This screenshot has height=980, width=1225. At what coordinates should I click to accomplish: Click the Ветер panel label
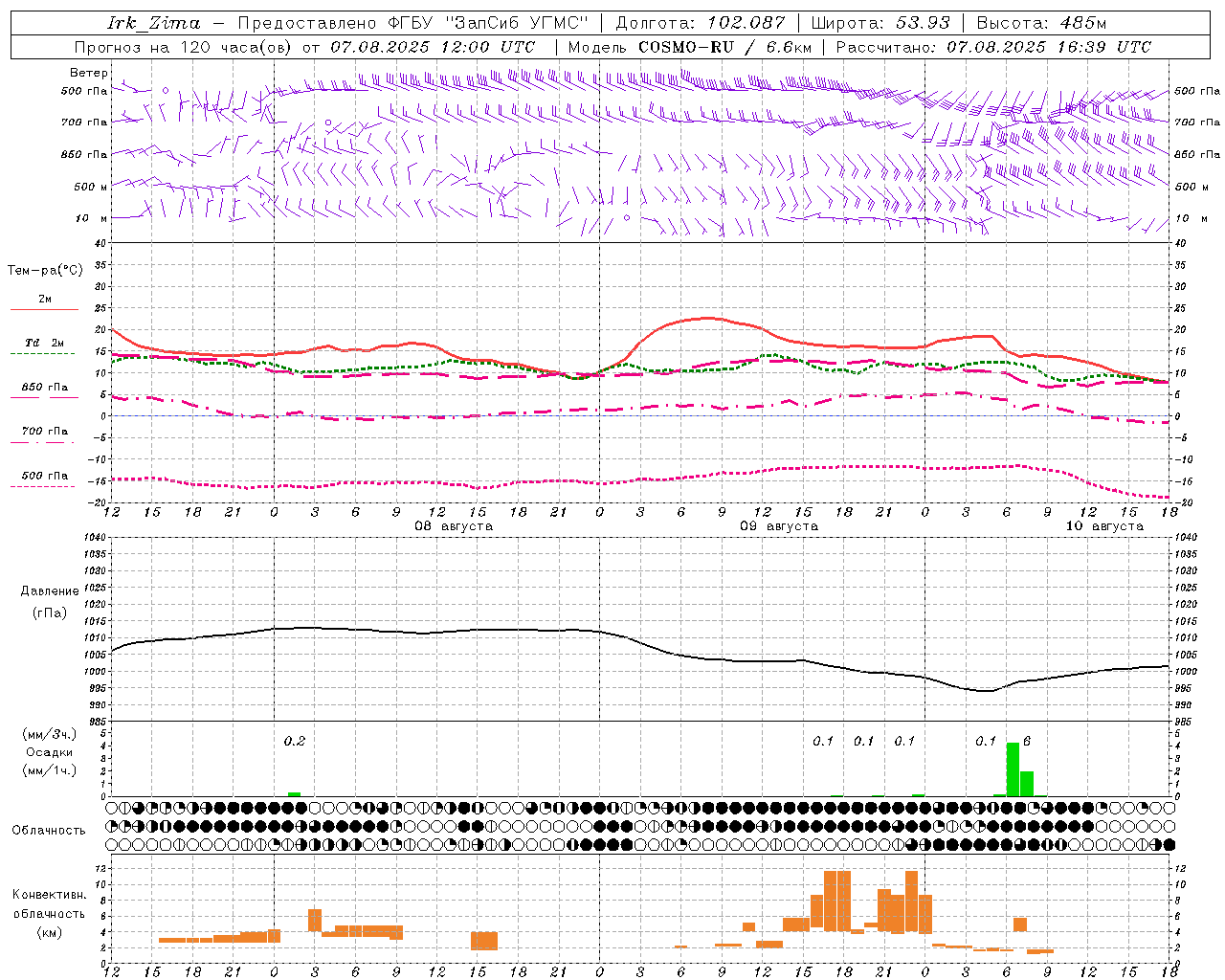89,73
